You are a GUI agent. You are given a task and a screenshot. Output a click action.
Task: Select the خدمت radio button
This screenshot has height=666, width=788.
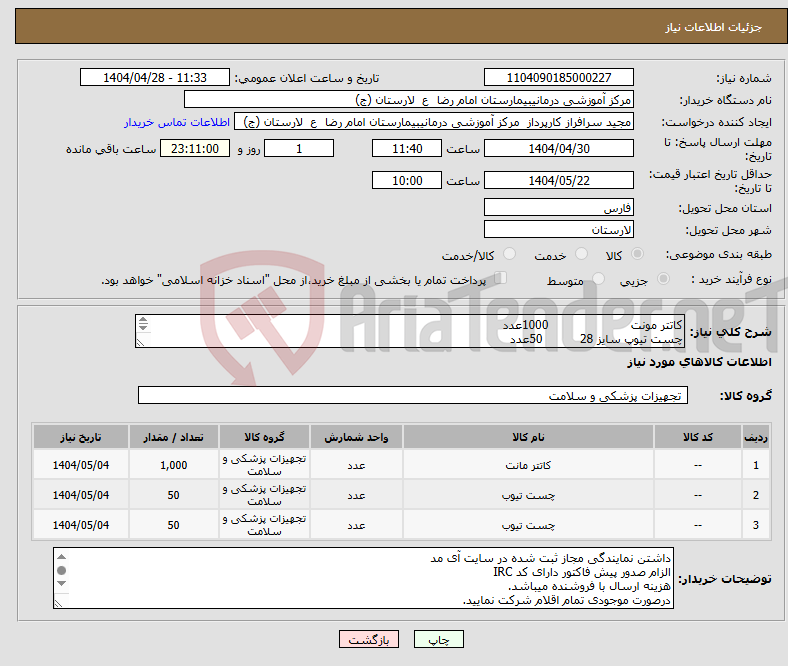581,254
